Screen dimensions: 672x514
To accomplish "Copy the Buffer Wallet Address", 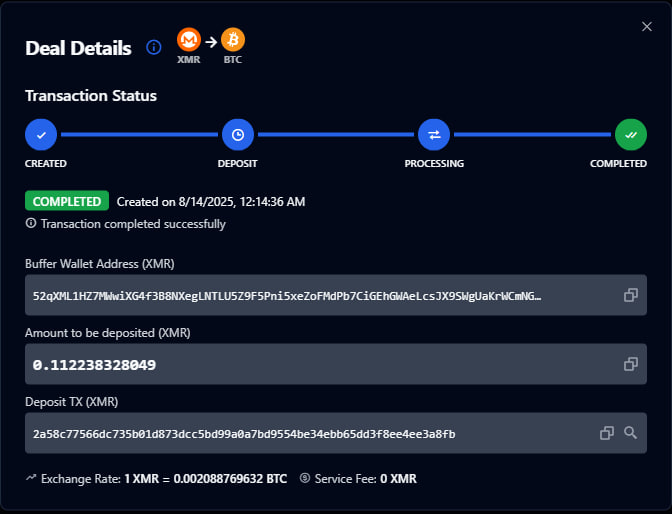I will pyautogui.click(x=630, y=295).
